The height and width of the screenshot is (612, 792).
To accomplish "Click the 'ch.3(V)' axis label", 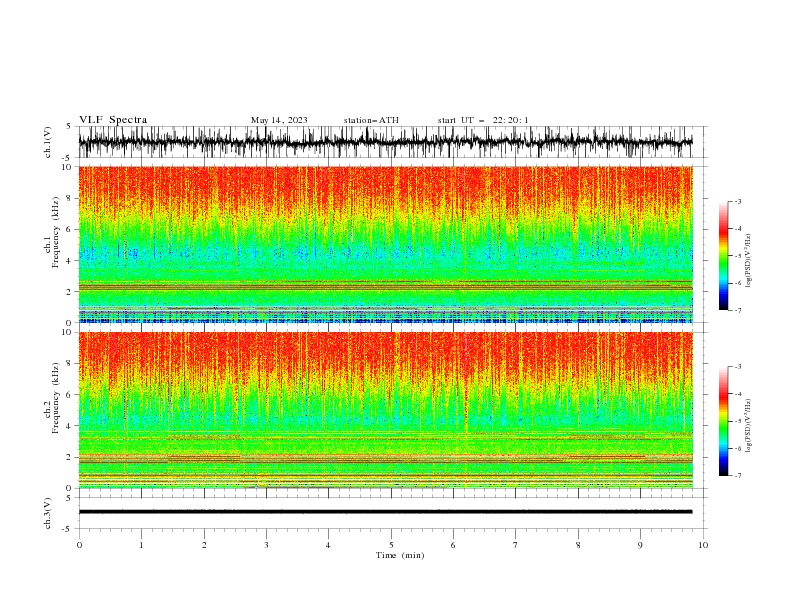I will pyautogui.click(x=48, y=513).
